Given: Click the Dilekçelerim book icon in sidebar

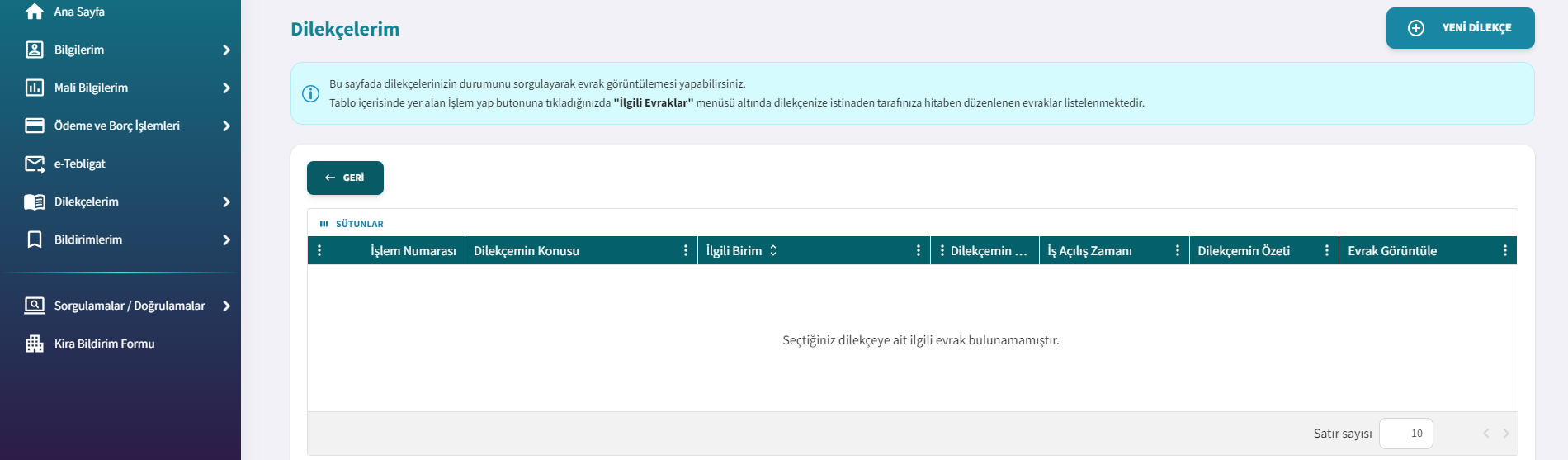Looking at the screenshot, I should [x=35, y=202].
